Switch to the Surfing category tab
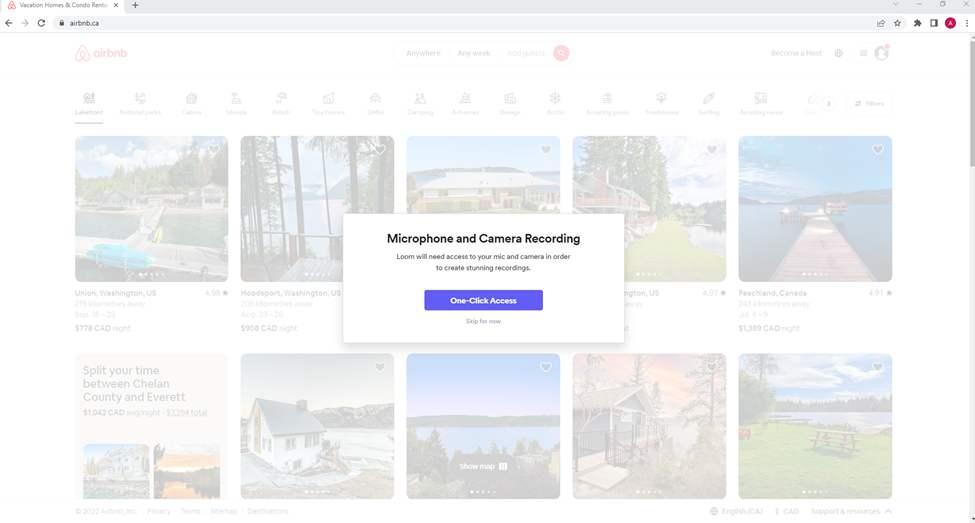The width and height of the screenshot is (975, 523). pos(709,103)
